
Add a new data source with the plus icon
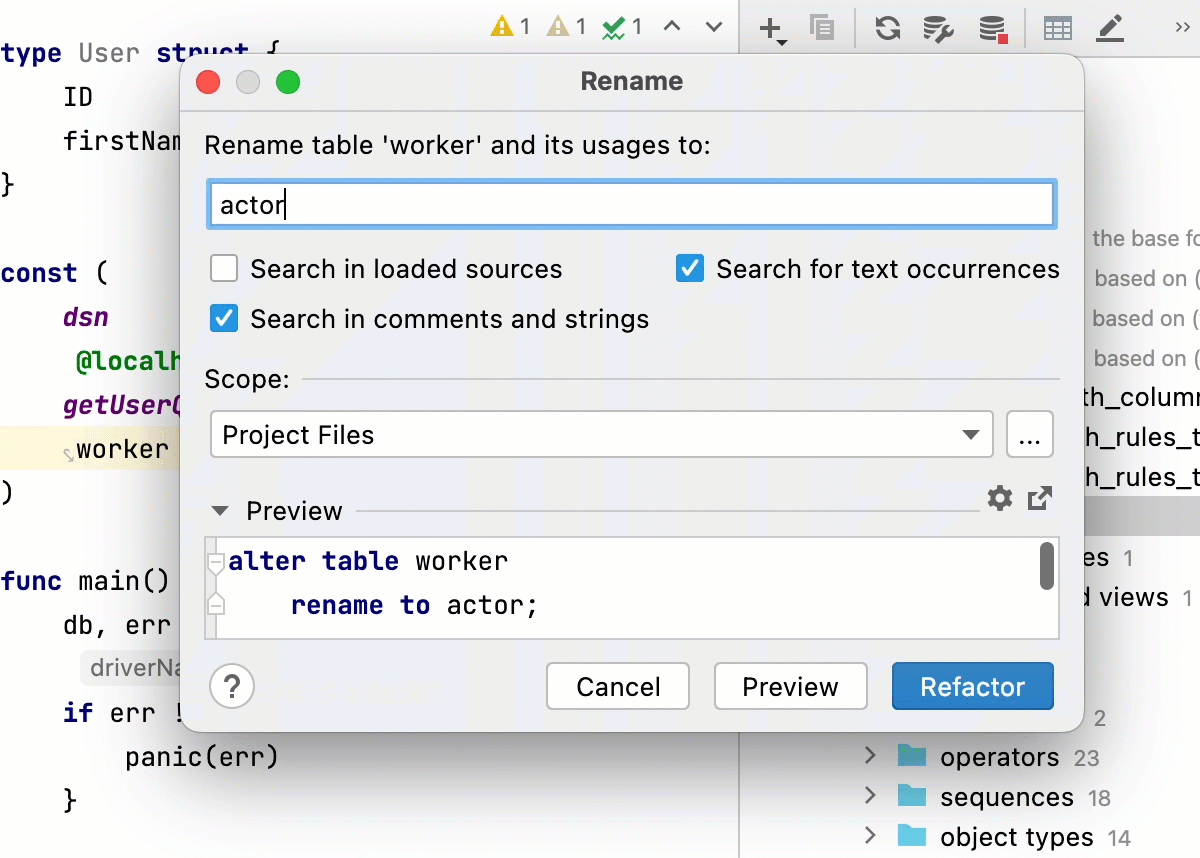pyautogui.click(x=768, y=27)
